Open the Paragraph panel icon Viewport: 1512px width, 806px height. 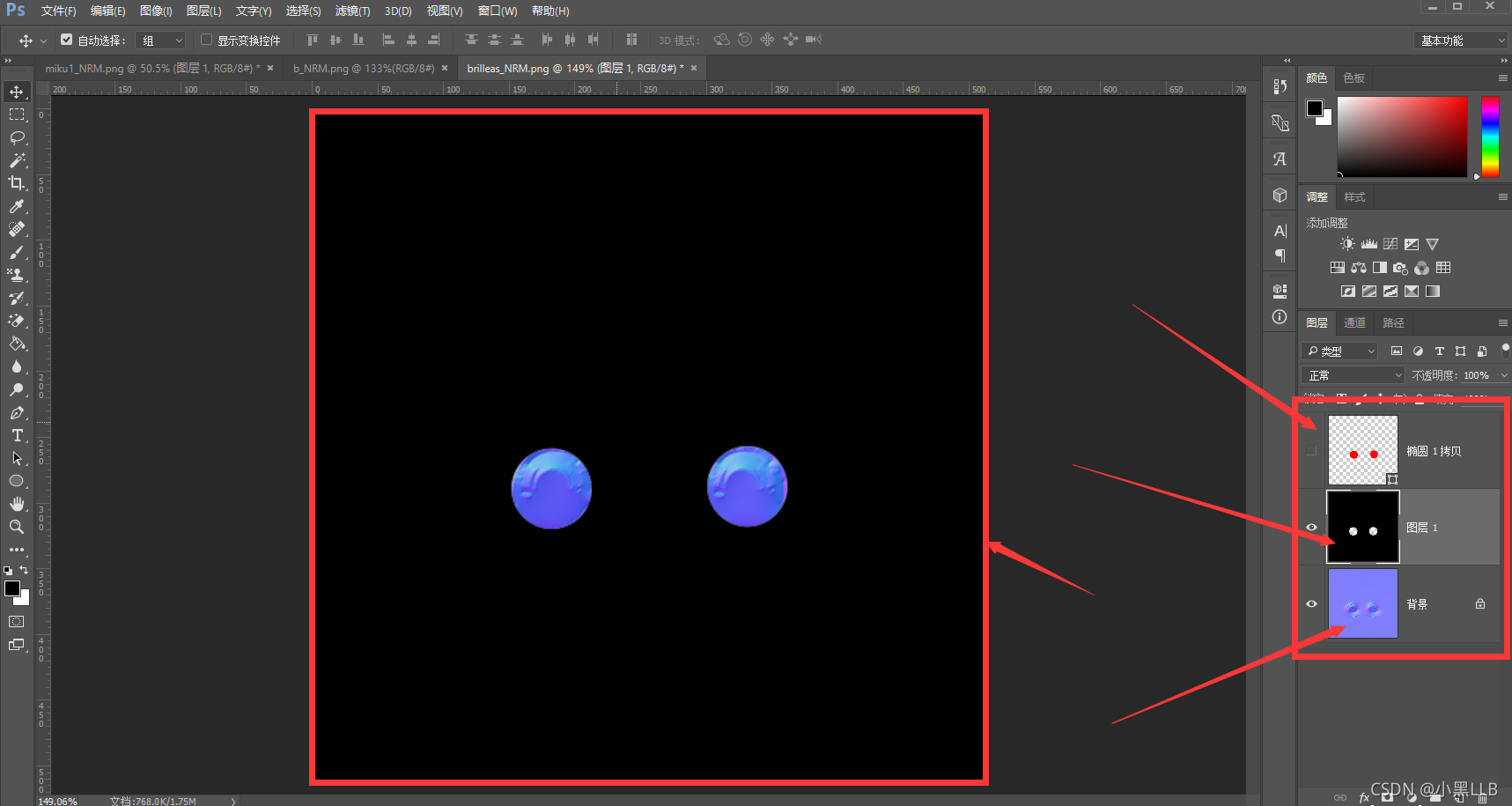point(1280,255)
